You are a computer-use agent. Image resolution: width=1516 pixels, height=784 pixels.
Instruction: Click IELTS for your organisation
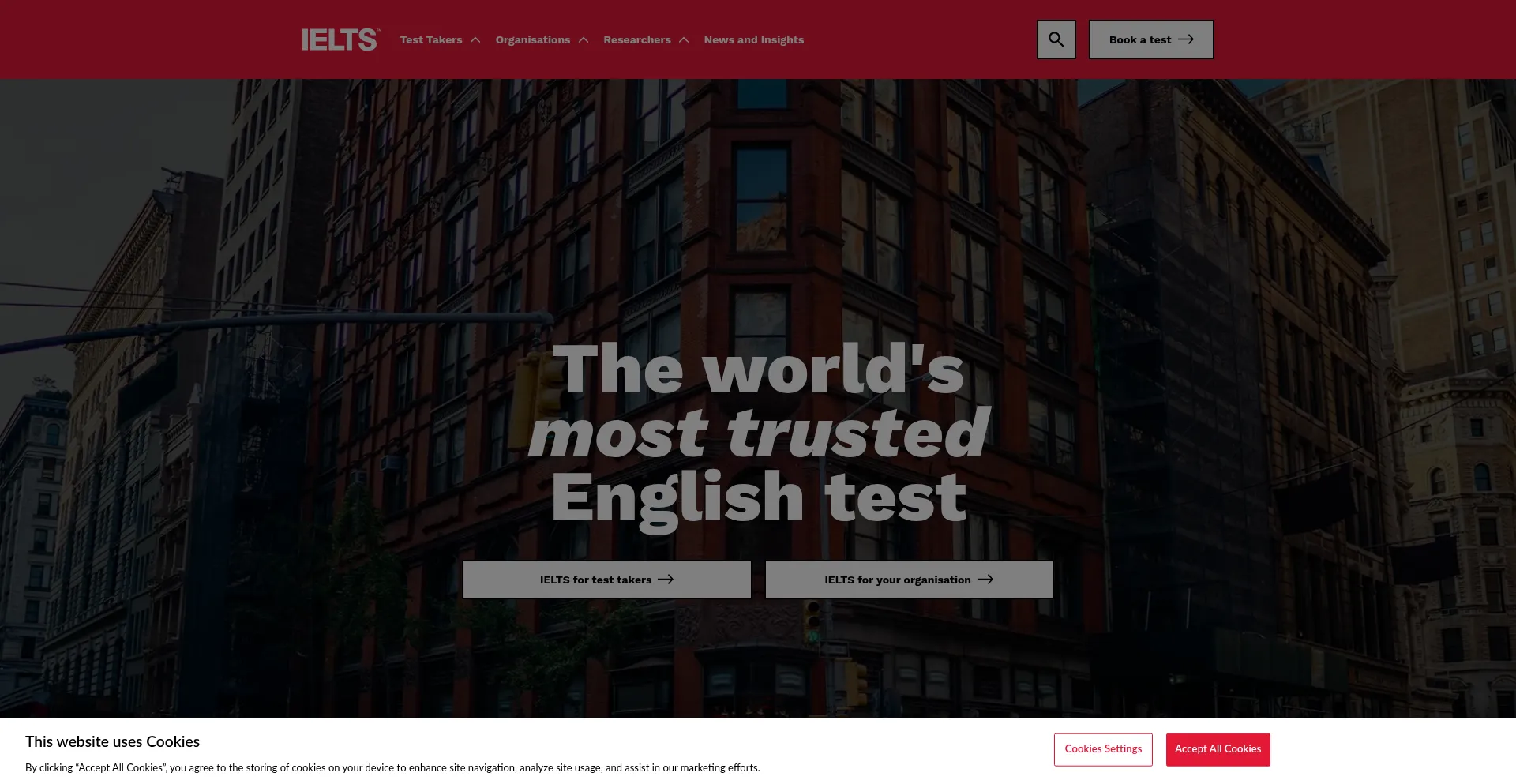point(897,579)
